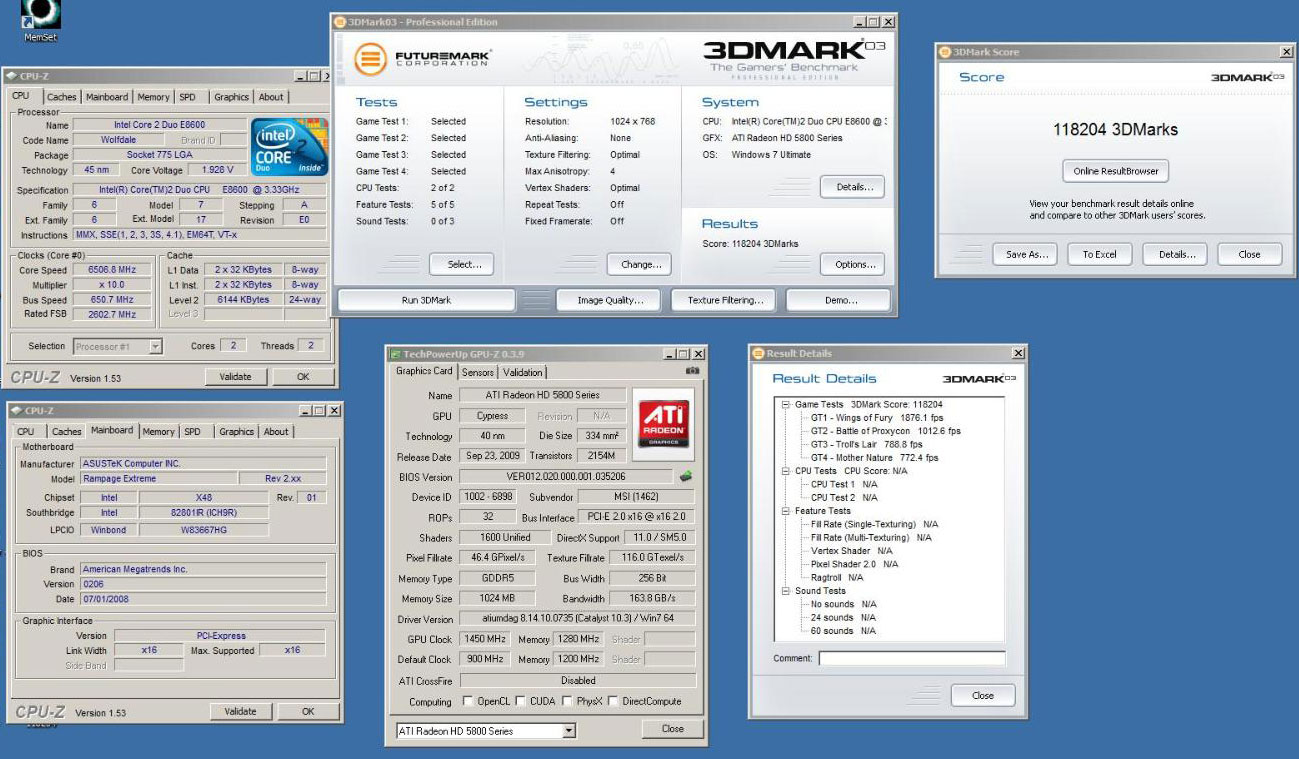
Task: Click the 3DMark03 logo in the Score window
Action: pos(1247,77)
